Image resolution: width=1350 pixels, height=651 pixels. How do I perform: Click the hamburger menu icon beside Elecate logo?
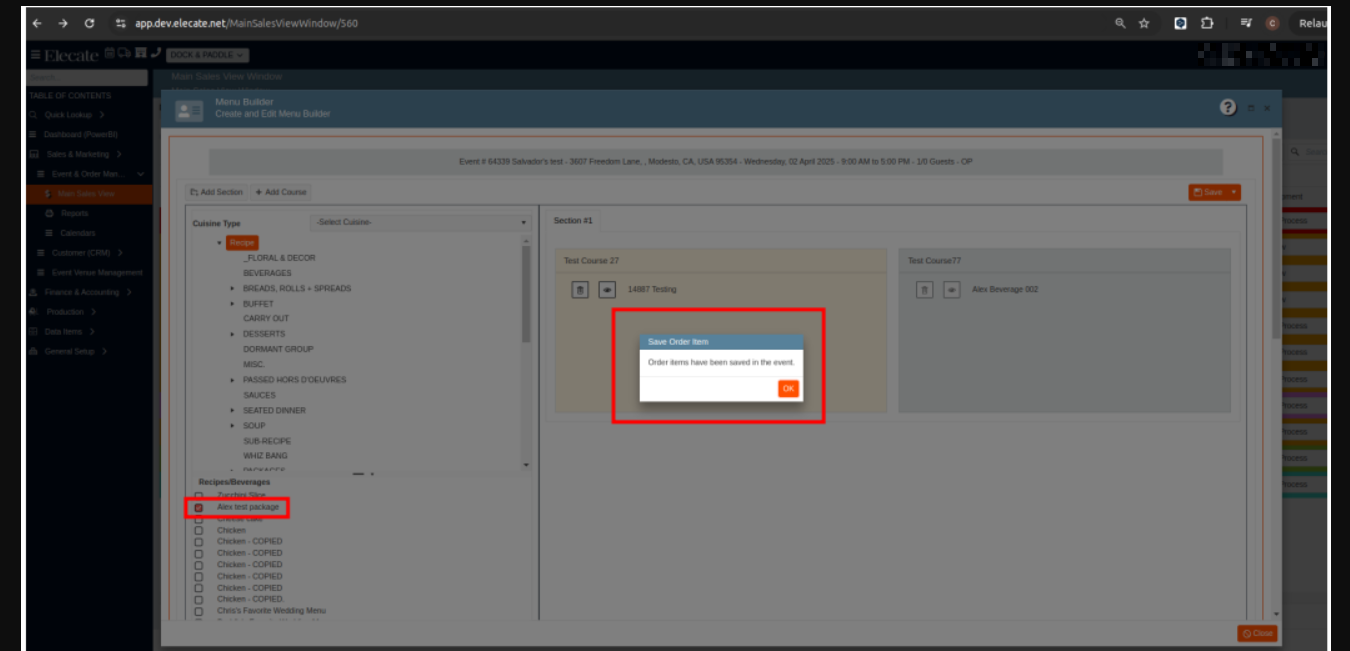click(35, 55)
